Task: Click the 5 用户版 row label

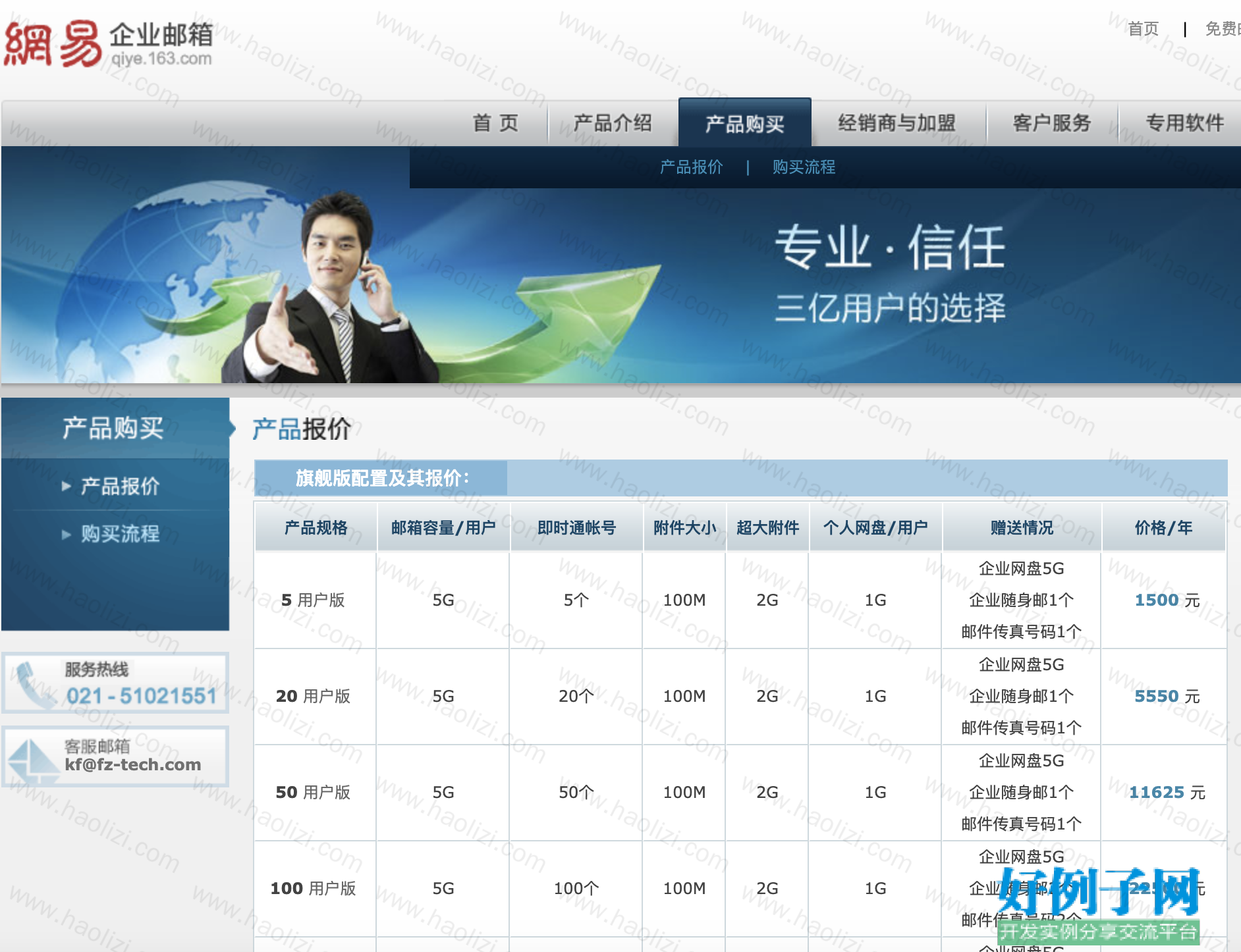Action: pos(313,600)
